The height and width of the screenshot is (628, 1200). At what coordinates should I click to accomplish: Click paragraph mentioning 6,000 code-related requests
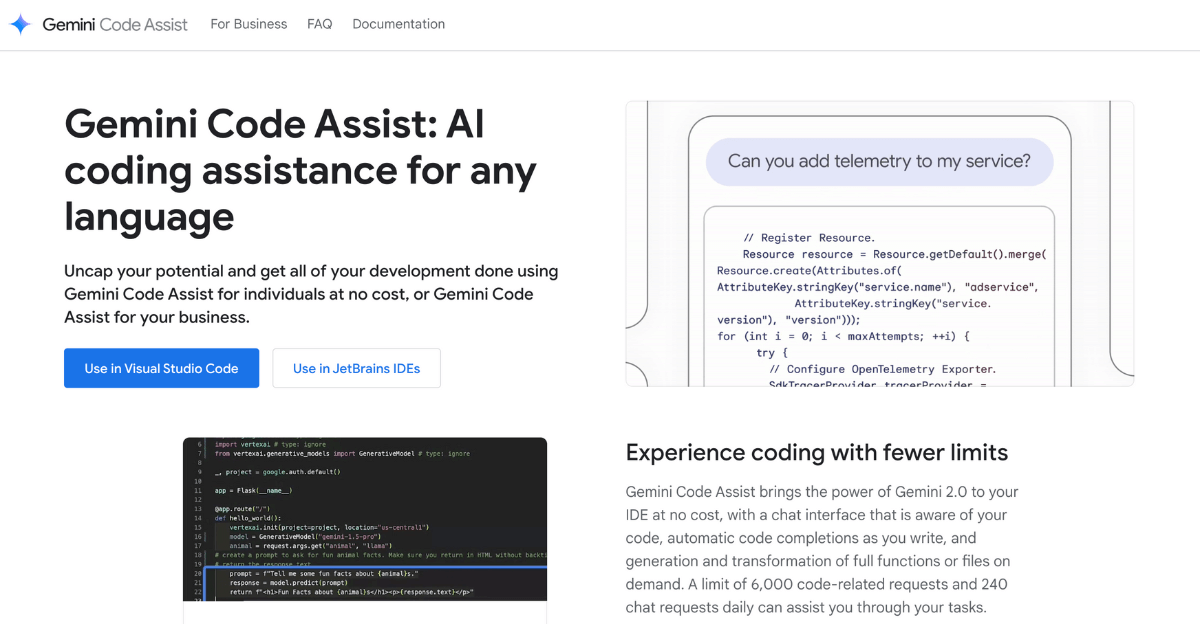pos(823,549)
